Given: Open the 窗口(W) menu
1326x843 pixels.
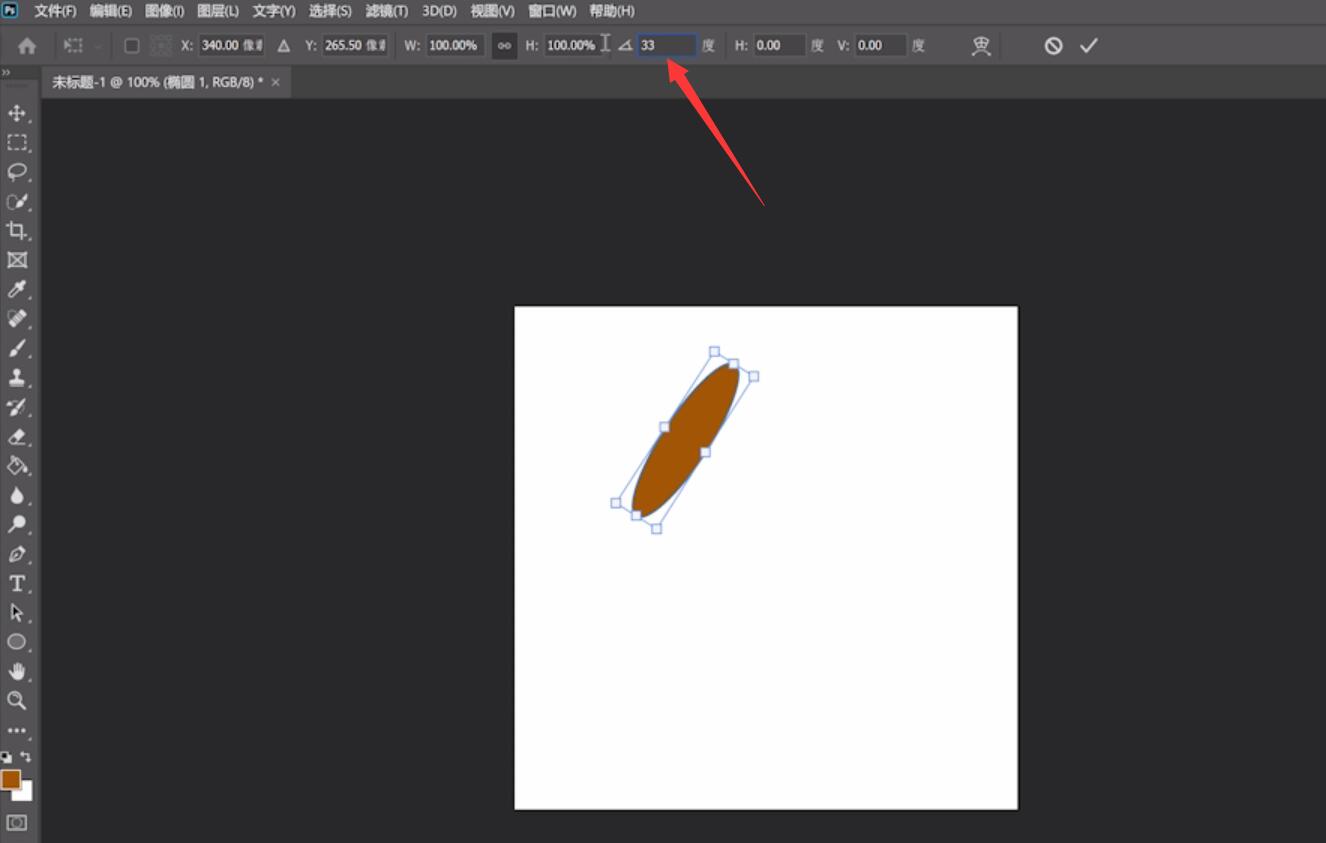Looking at the screenshot, I should pyautogui.click(x=552, y=11).
